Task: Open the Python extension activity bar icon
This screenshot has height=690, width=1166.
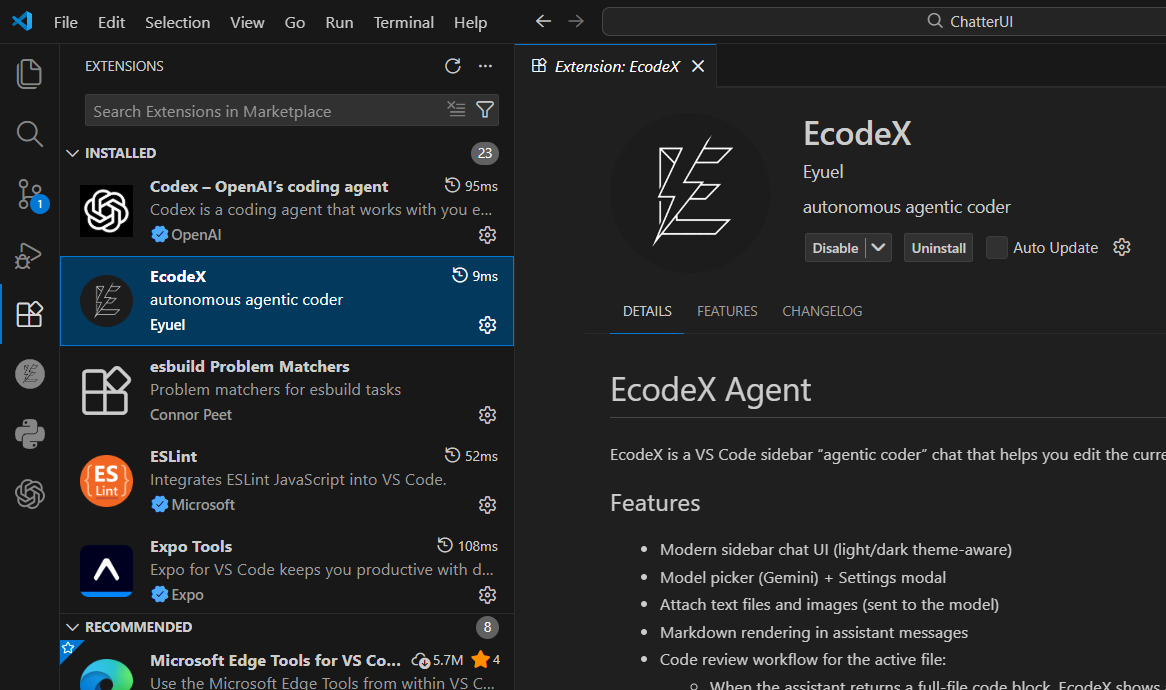Action: (29, 433)
